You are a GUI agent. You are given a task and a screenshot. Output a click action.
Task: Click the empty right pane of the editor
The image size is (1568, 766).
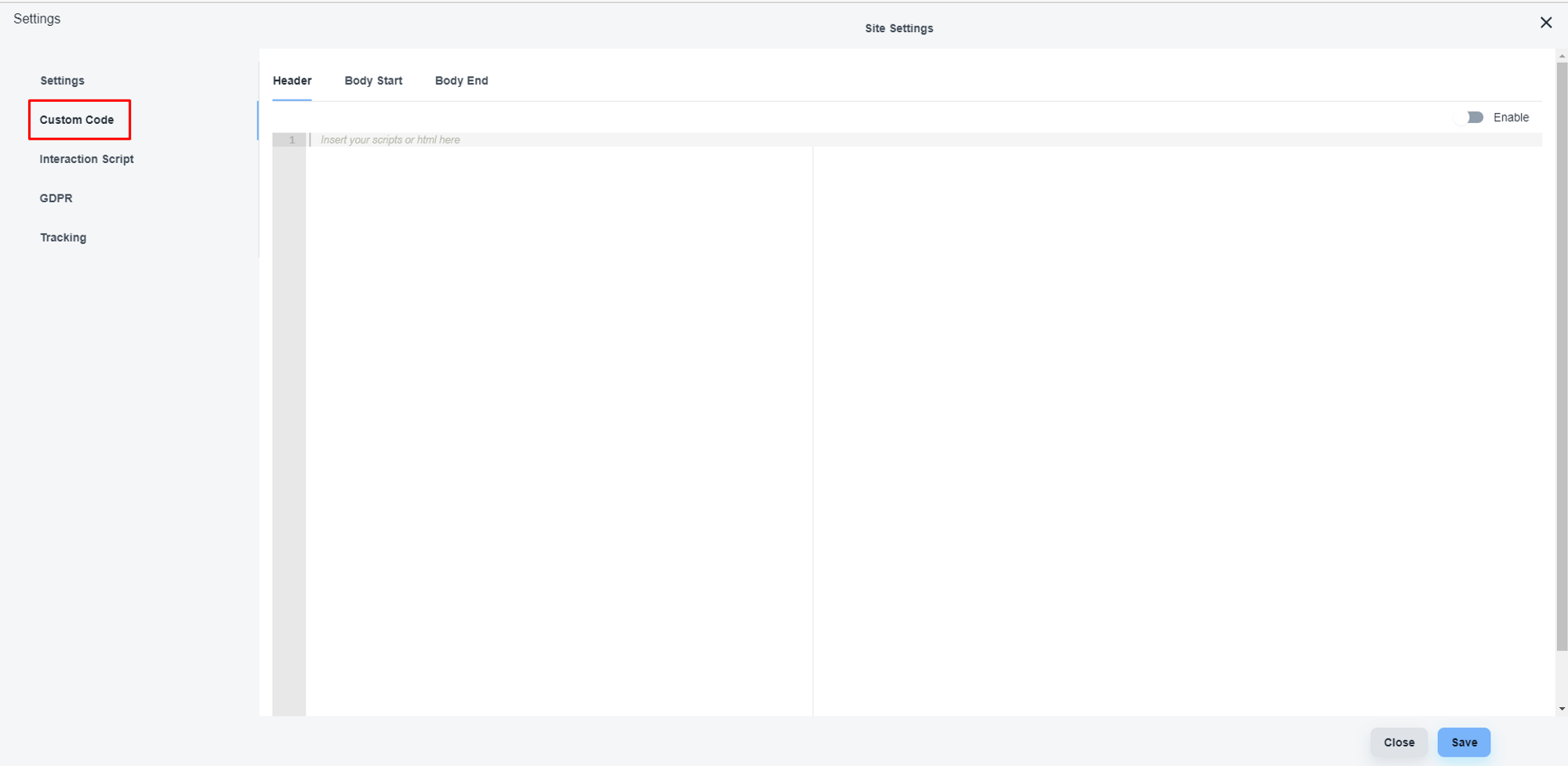click(1176, 431)
